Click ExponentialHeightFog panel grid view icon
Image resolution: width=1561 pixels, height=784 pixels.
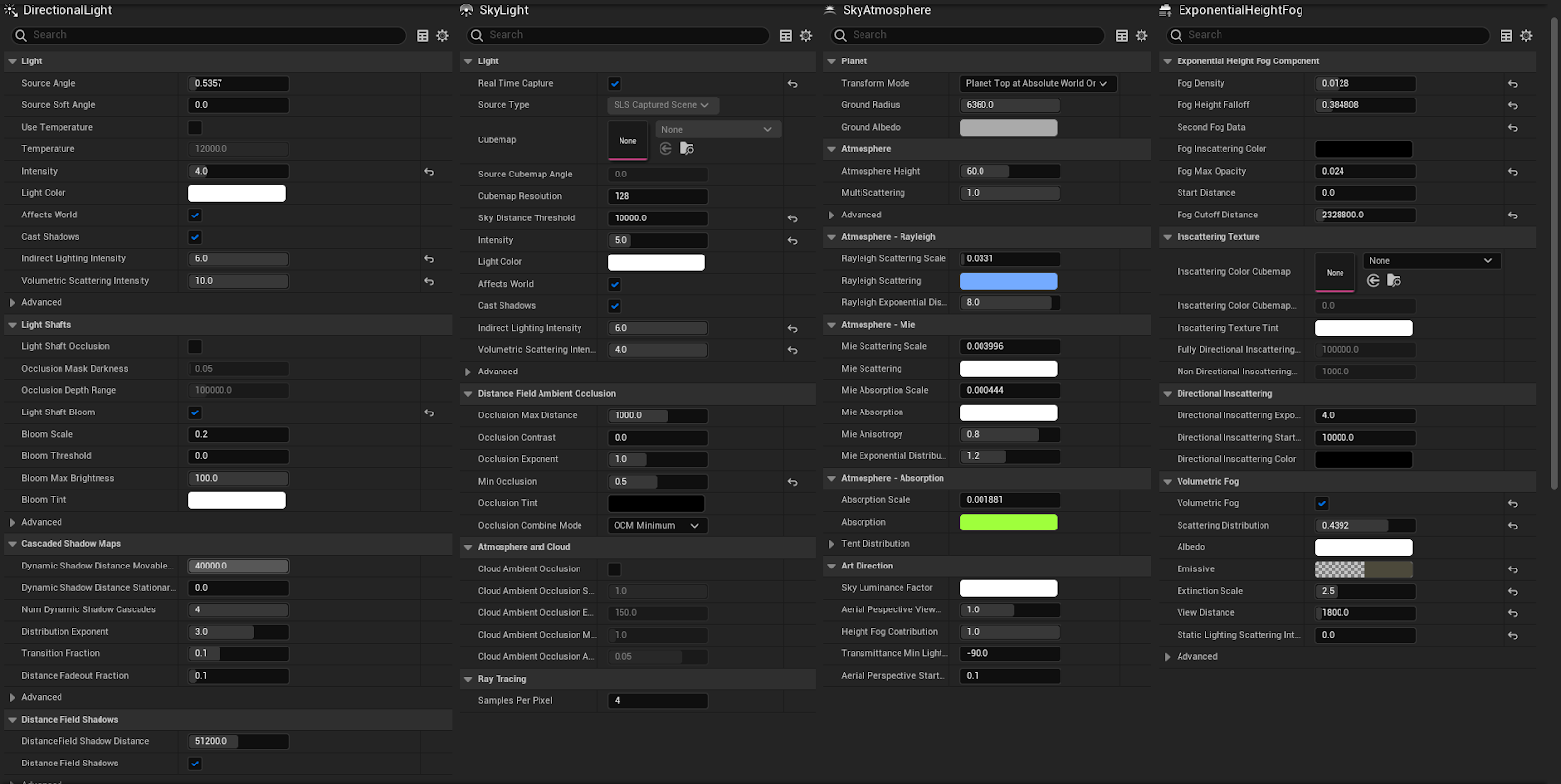click(x=1506, y=35)
